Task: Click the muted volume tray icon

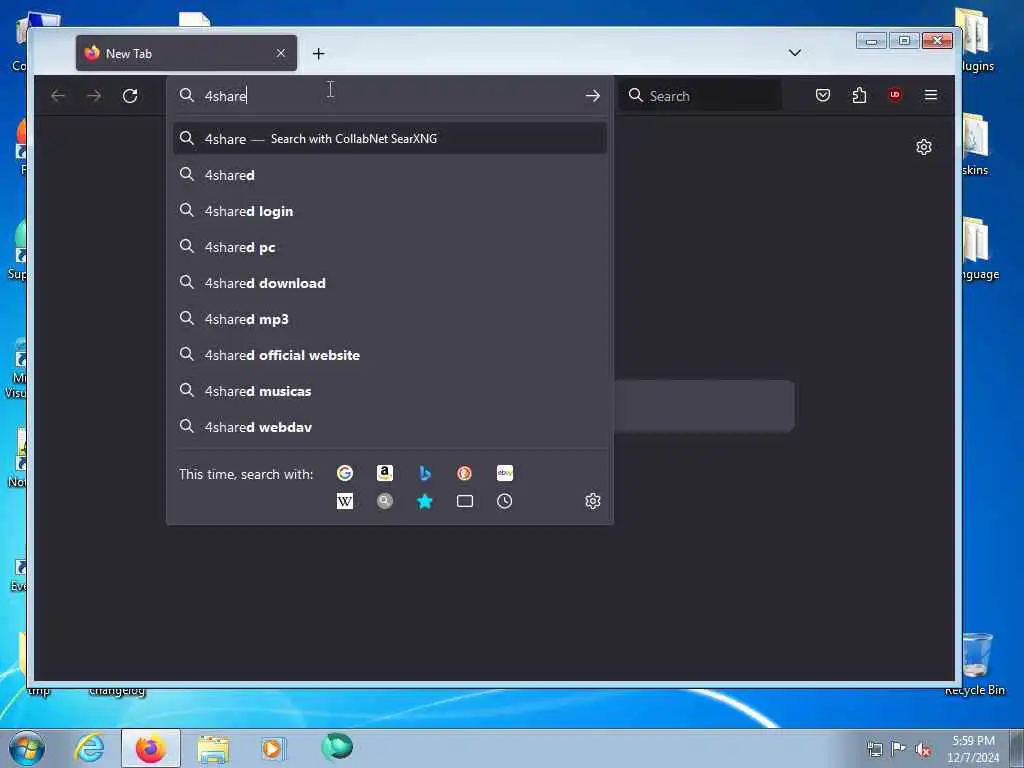Action: tap(923, 749)
